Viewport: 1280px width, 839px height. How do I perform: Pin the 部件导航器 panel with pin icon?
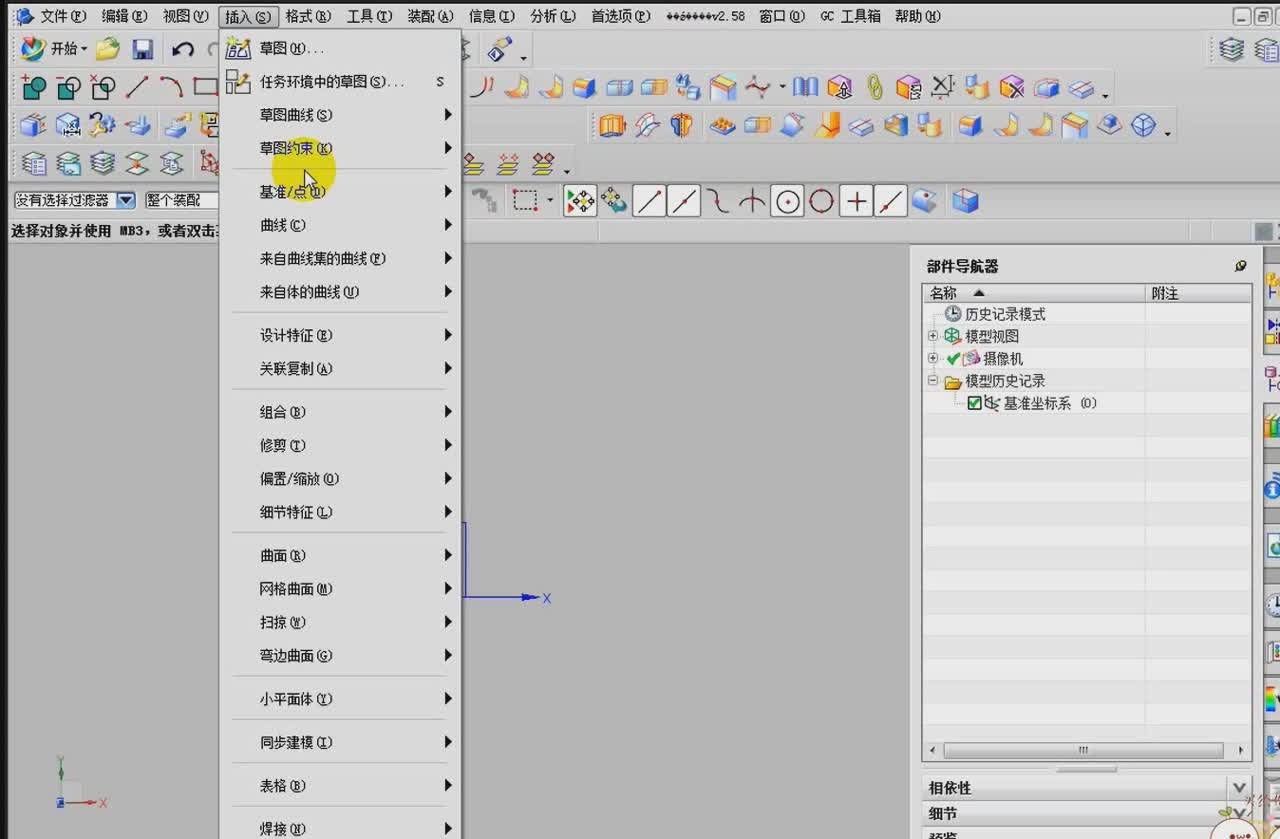[1241, 266]
